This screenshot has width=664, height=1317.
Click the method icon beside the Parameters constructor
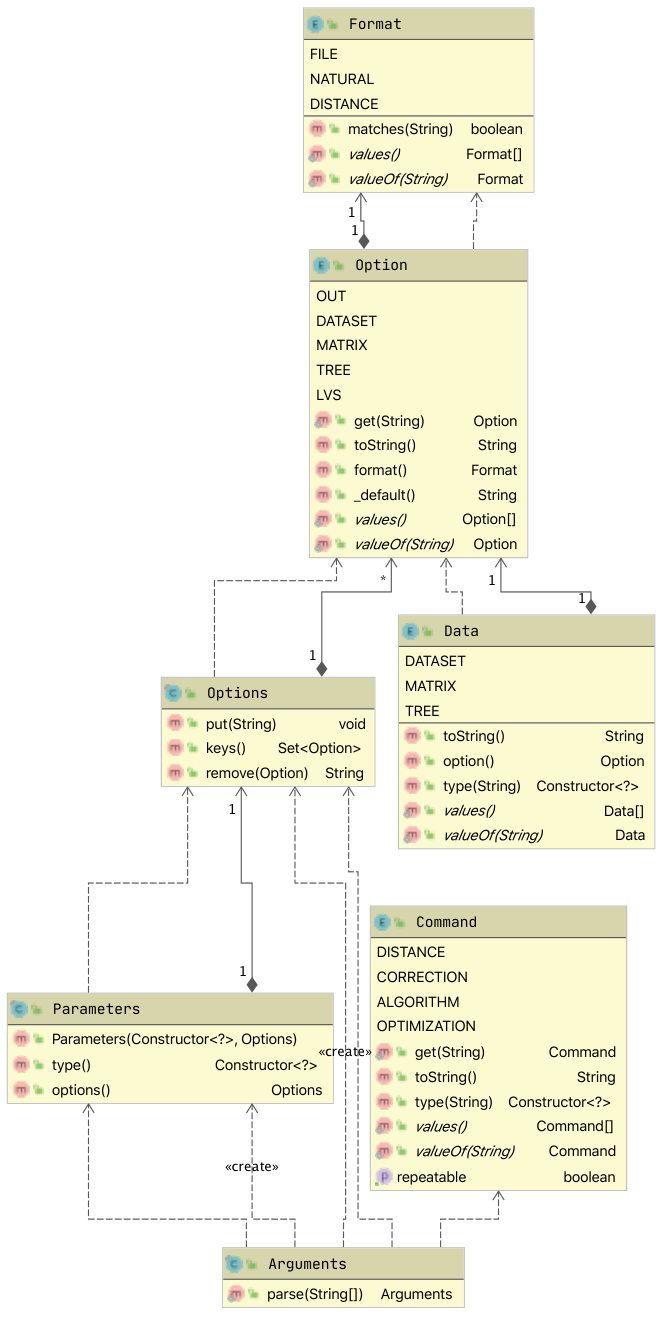tap(20, 1039)
